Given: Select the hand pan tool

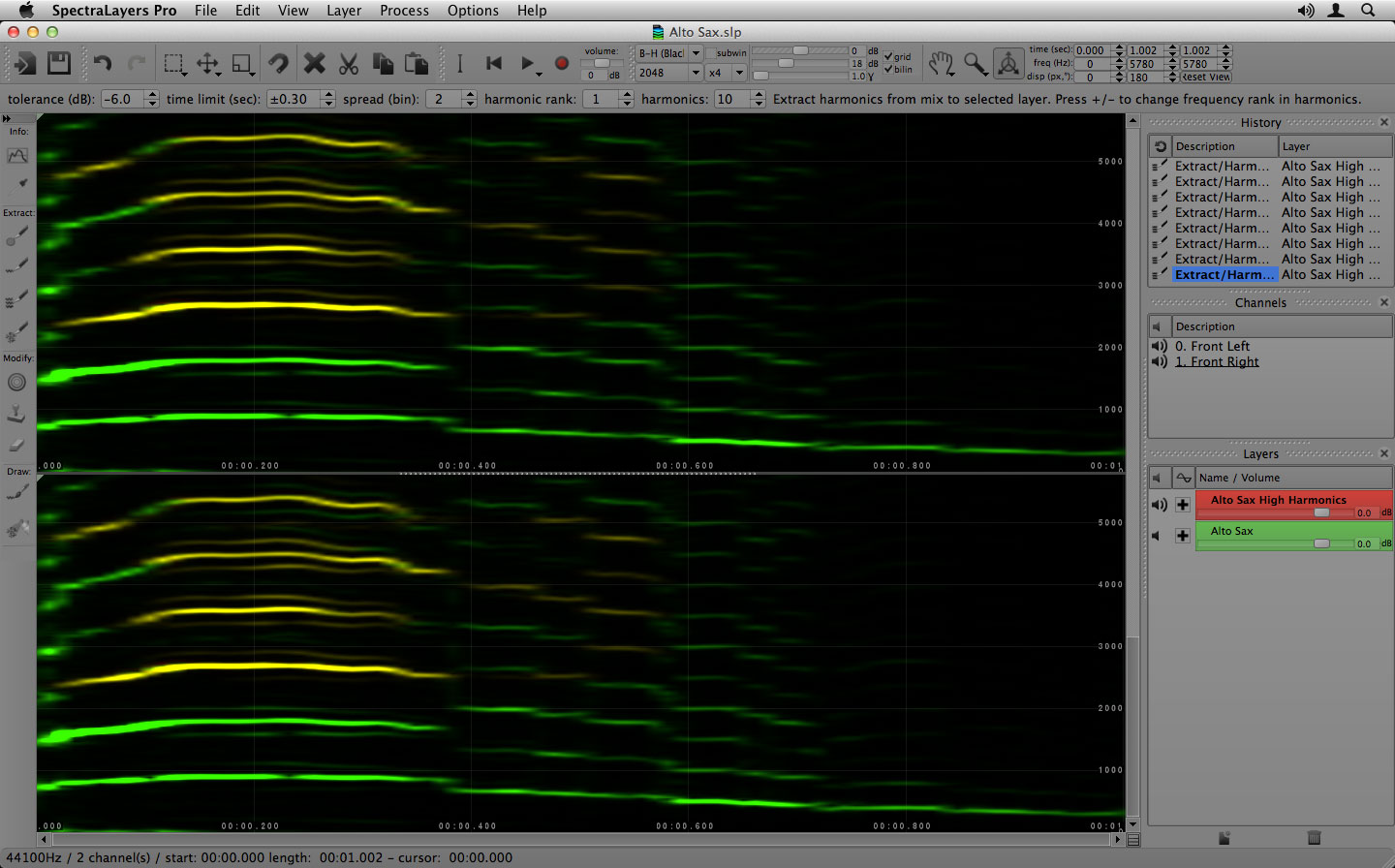Looking at the screenshot, I should point(941,64).
